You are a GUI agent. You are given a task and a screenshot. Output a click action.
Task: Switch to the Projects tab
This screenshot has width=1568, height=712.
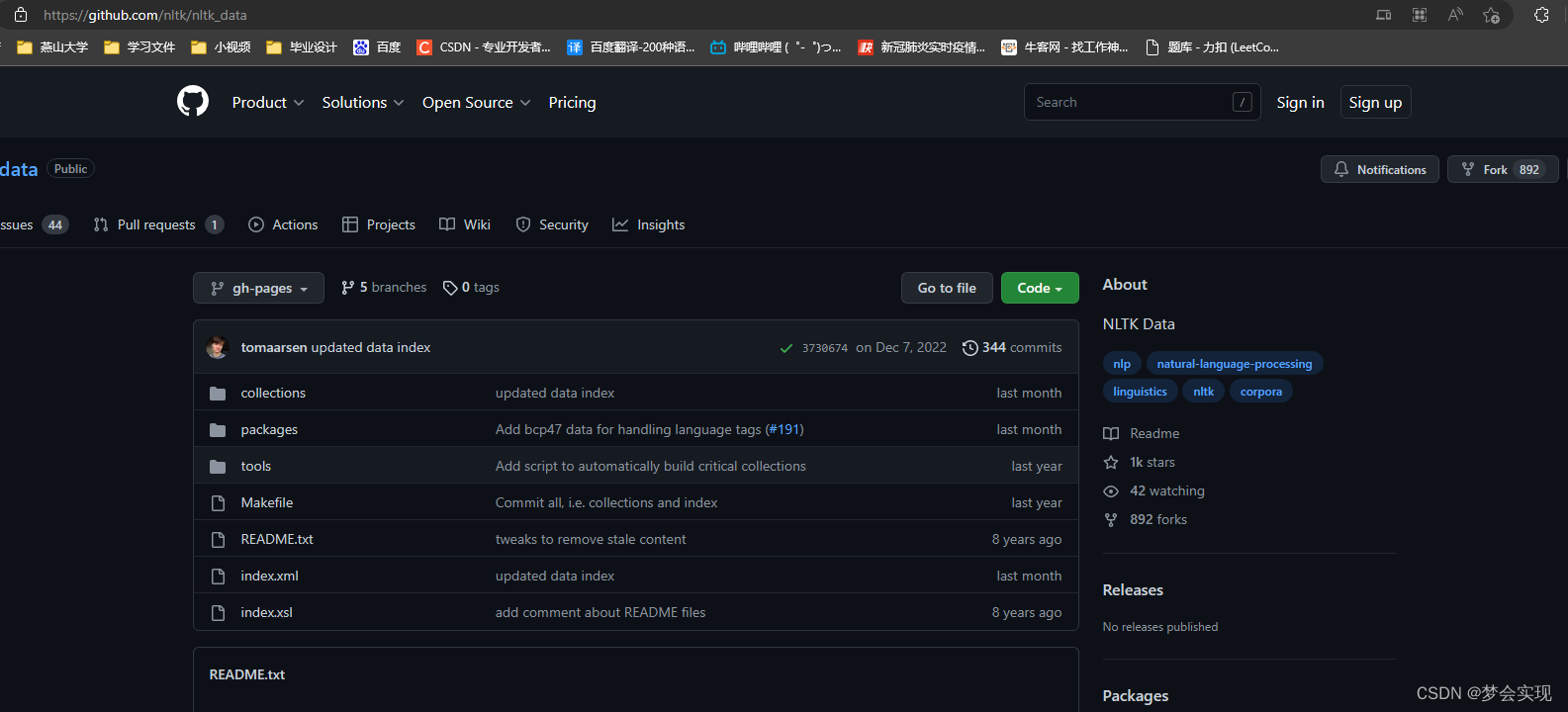[x=379, y=225]
